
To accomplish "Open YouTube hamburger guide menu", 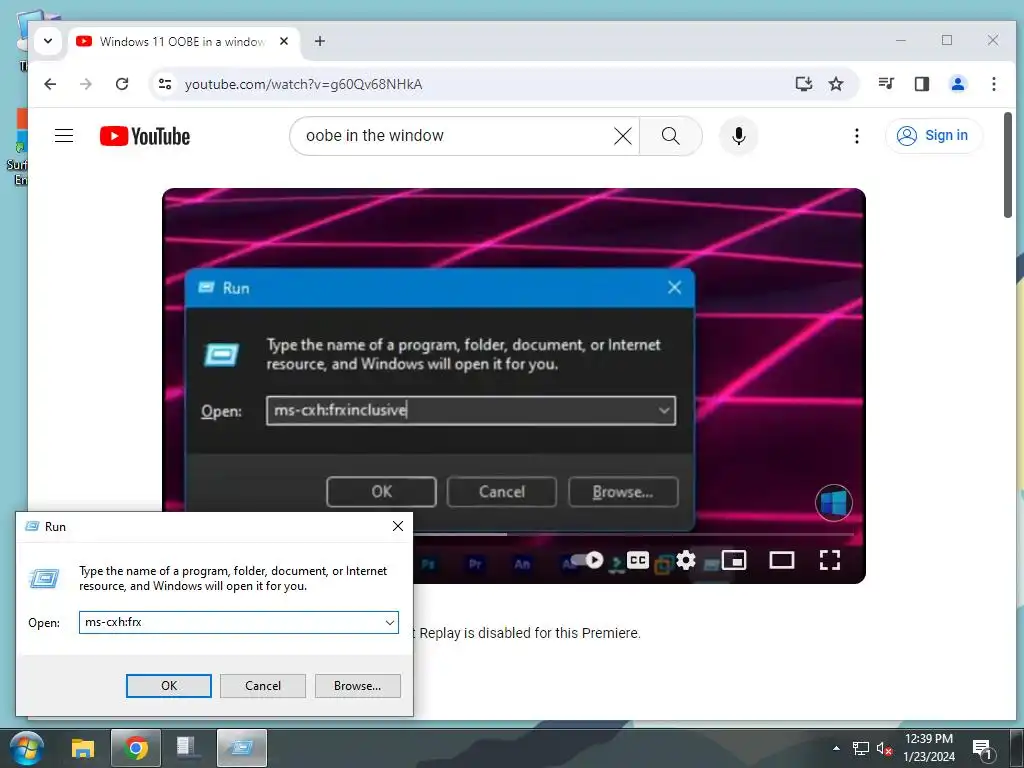I will [64, 136].
